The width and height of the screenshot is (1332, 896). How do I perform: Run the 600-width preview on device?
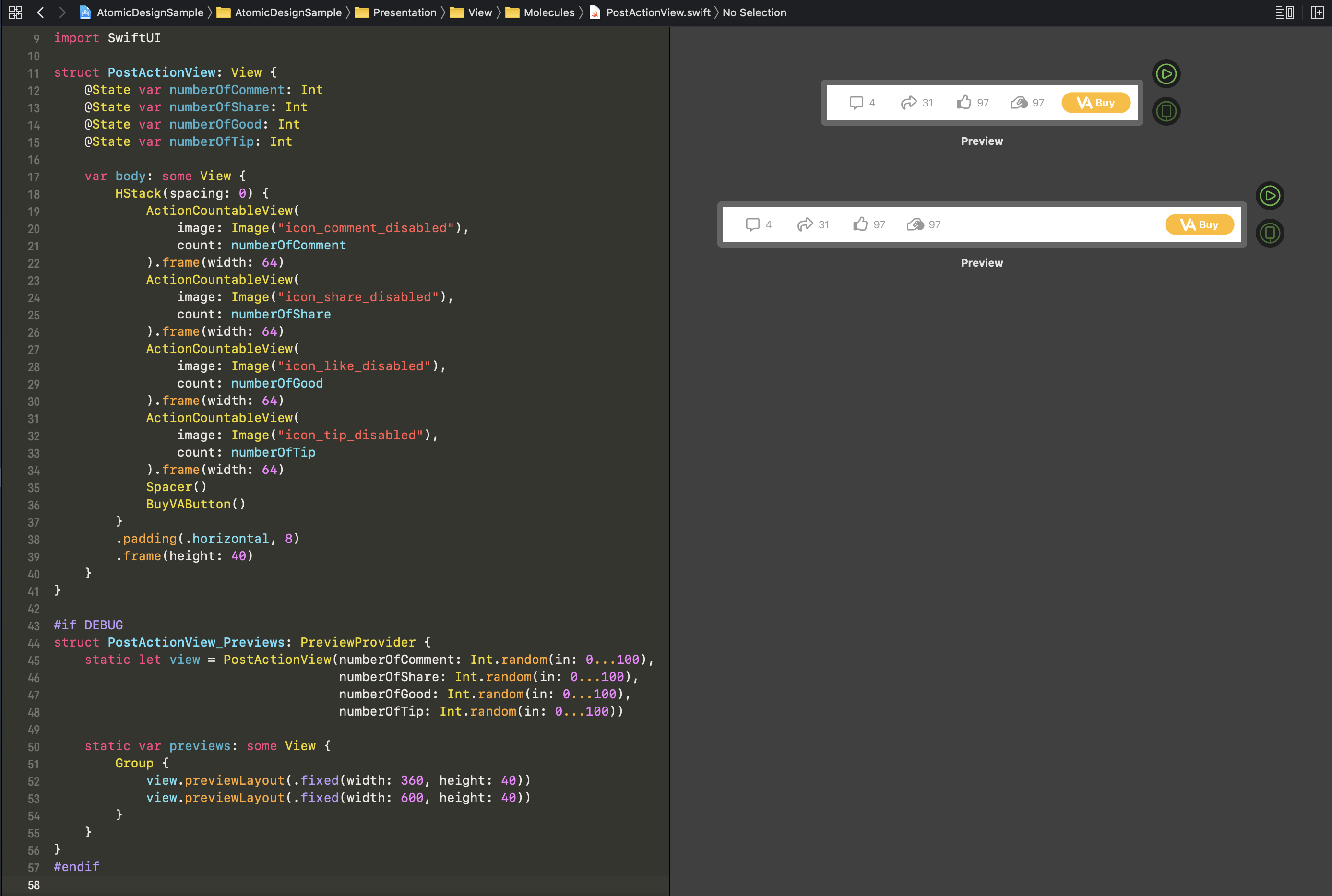click(x=1270, y=233)
